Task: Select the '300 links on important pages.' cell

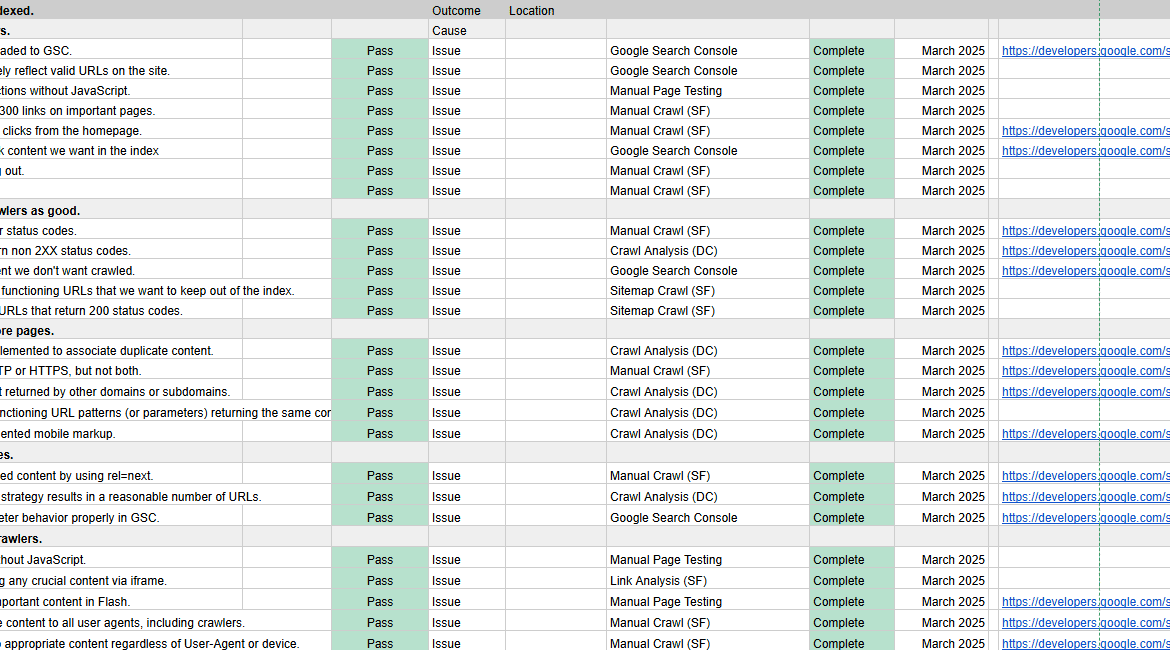Action: 121,110
